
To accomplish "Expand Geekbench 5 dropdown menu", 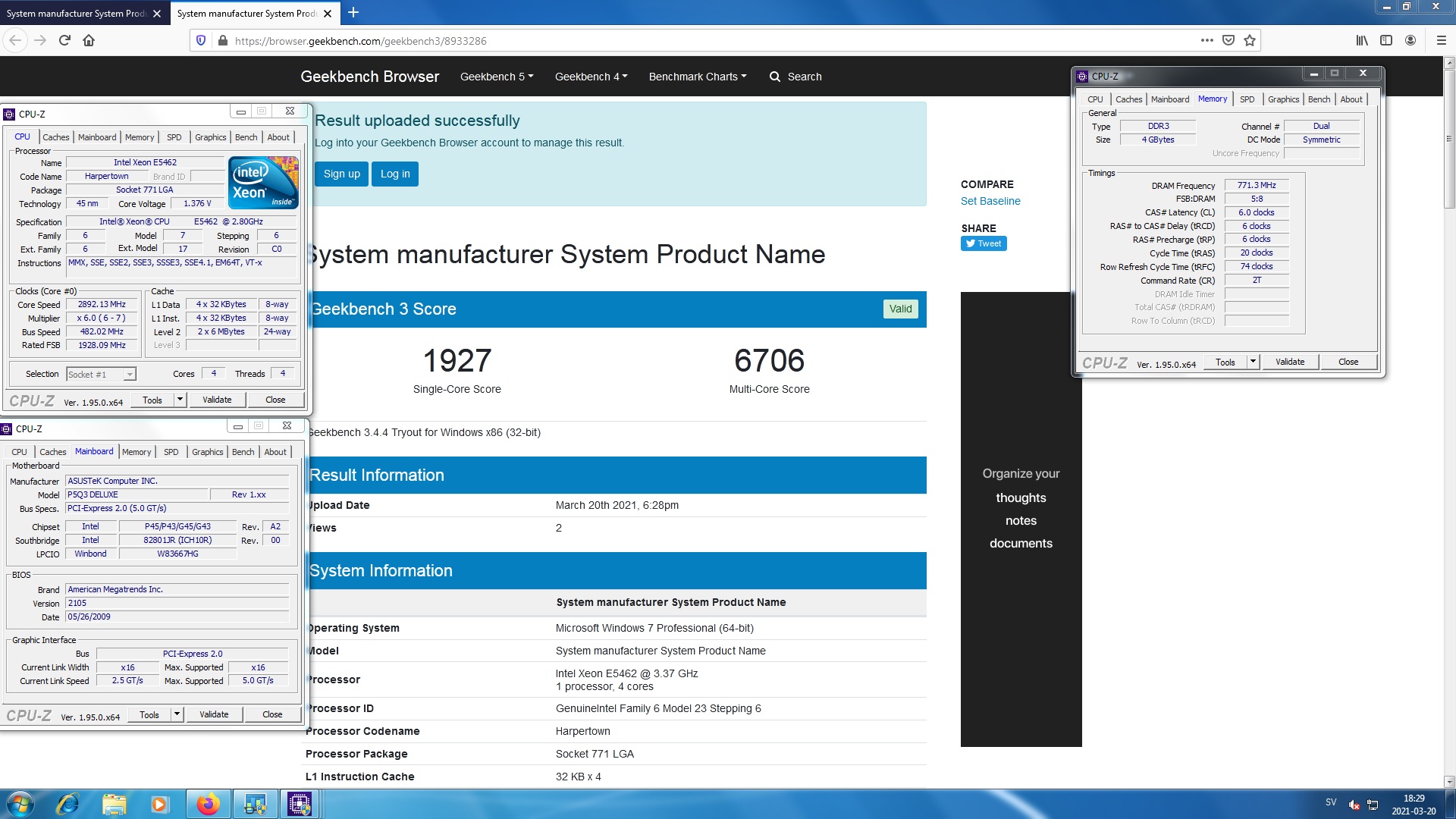I will click(x=497, y=77).
